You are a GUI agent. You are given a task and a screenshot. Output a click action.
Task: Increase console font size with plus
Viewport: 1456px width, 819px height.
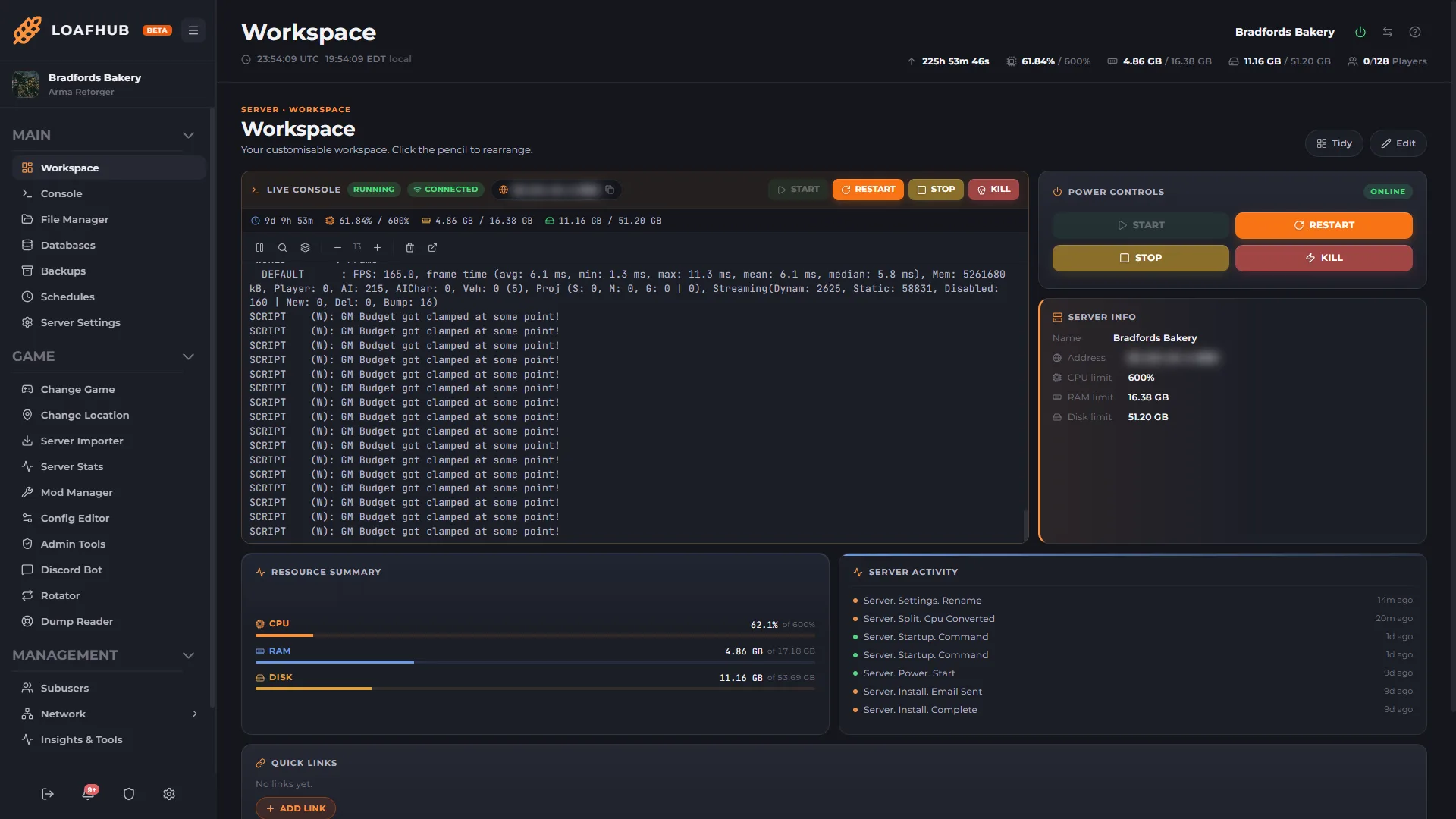pos(377,248)
